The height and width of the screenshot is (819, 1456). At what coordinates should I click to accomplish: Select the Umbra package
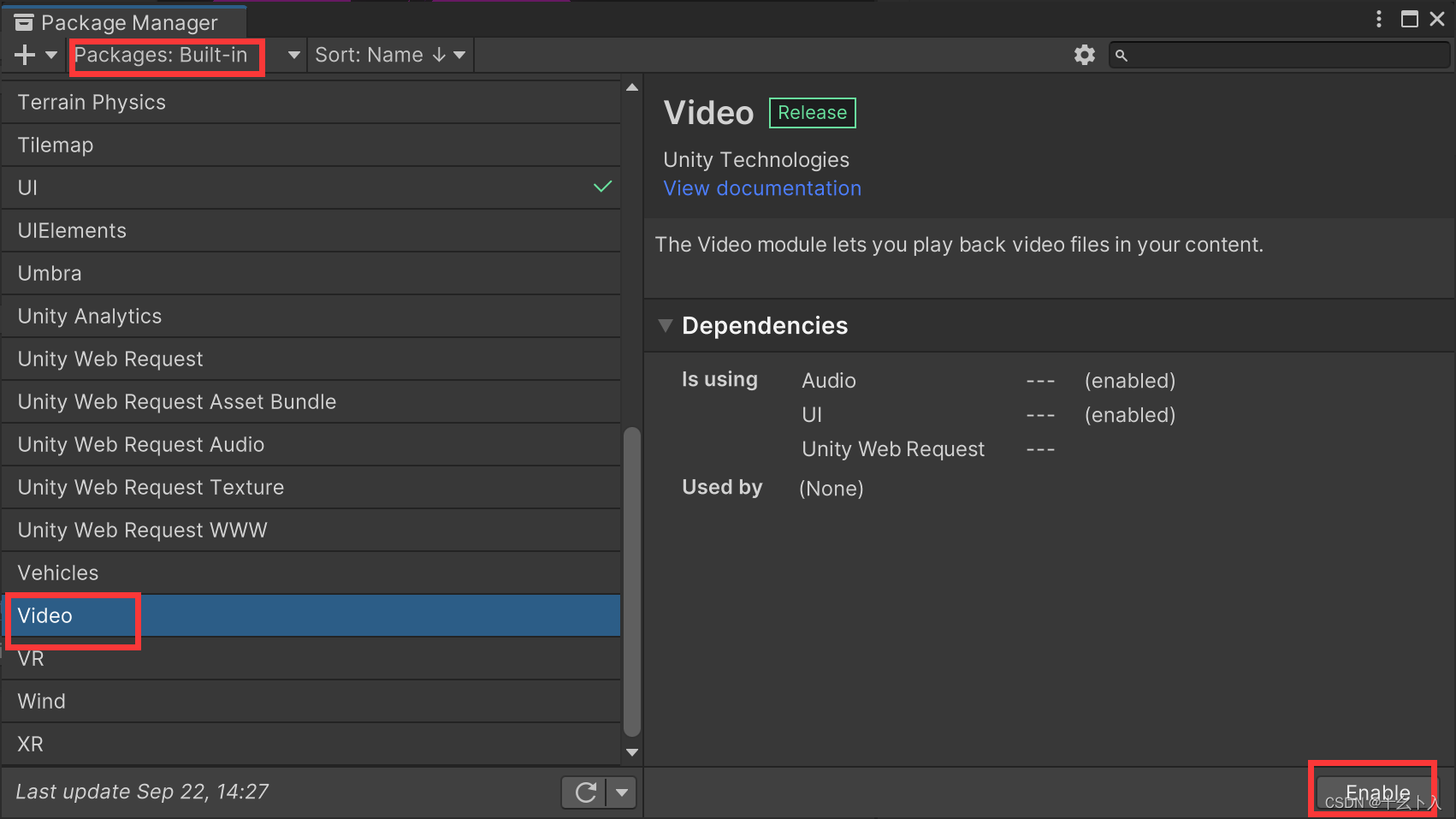(x=311, y=273)
